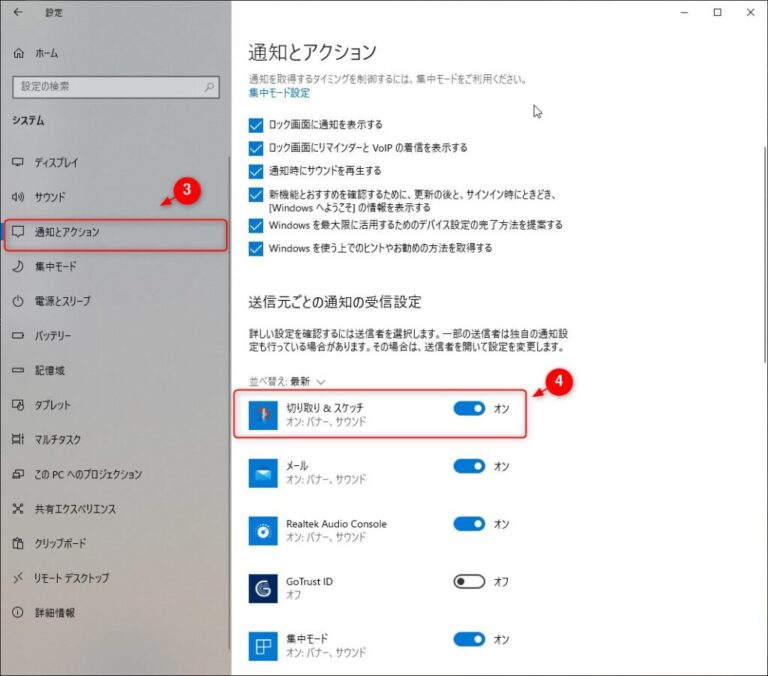Click the About info icon
This screenshot has width=768, height=676.
(18, 612)
